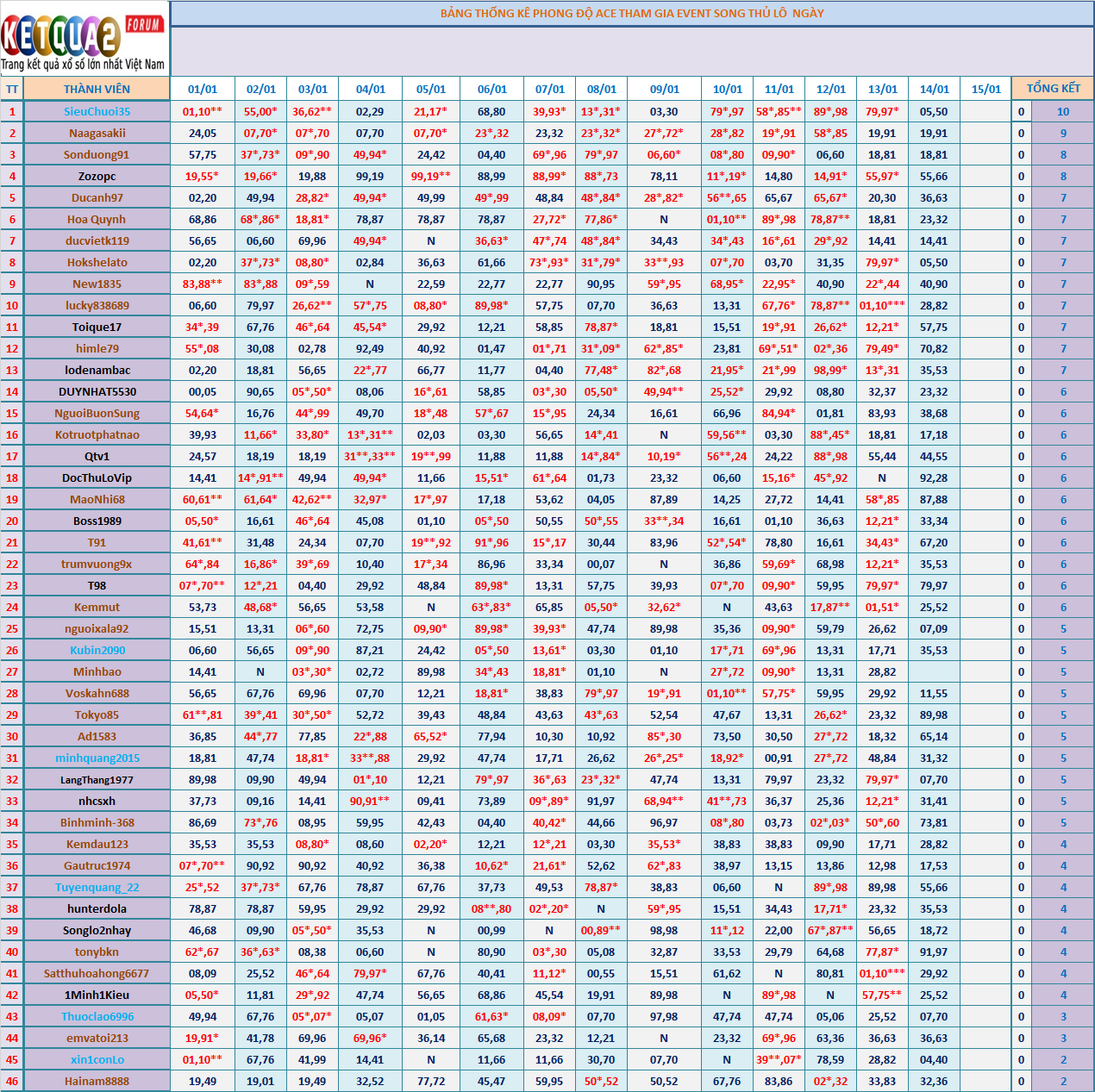The image size is (1095, 1092).
Task: Select member name Zozopc
Action: click(x=97, y=176)
